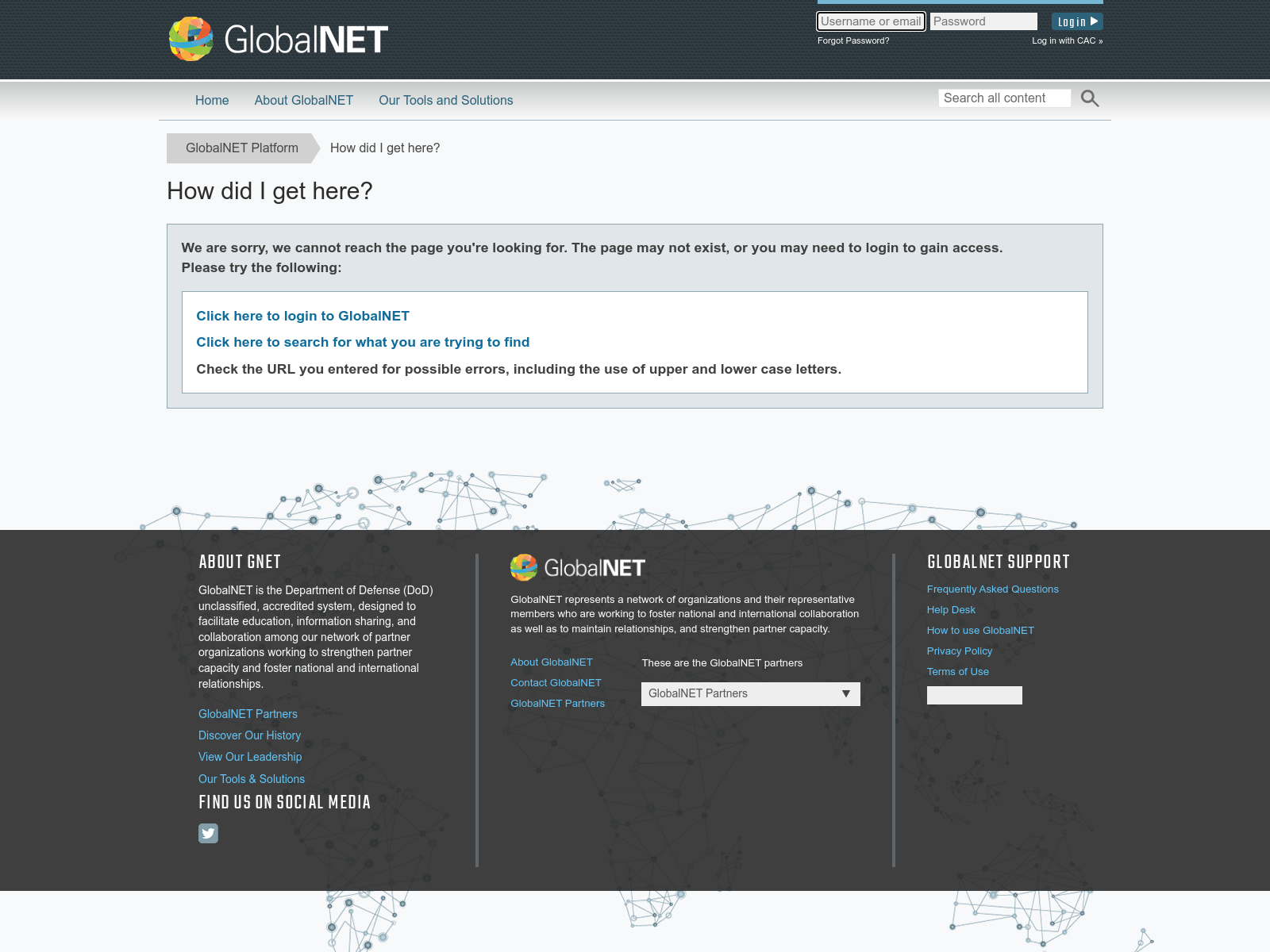
Task: Click 'These are the GlobalNET partners' label
Action: [722, 663]
